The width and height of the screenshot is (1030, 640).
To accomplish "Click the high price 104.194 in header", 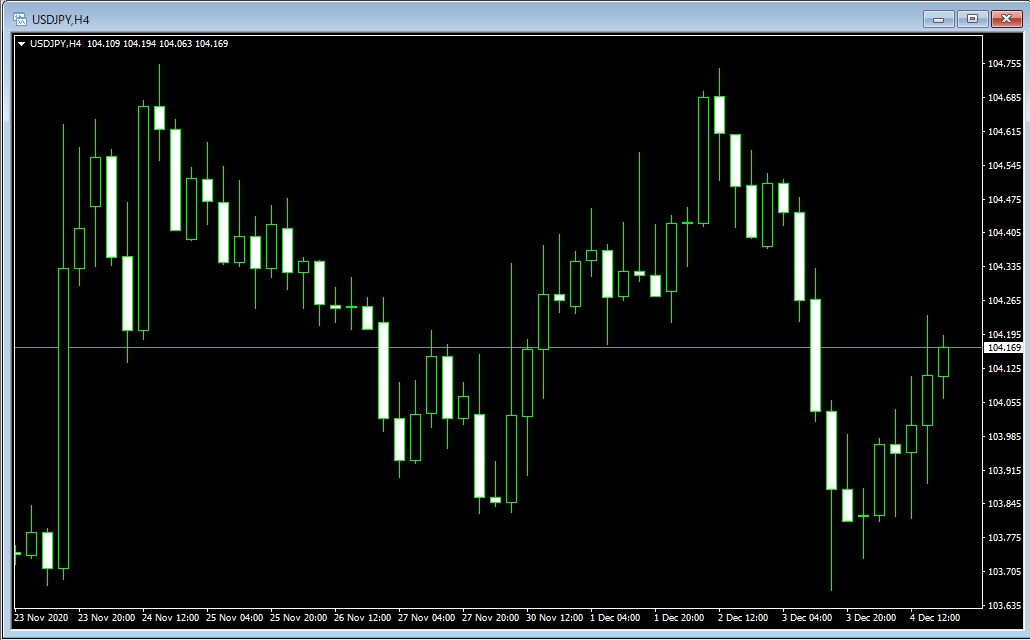I will [x=139, y=44].
